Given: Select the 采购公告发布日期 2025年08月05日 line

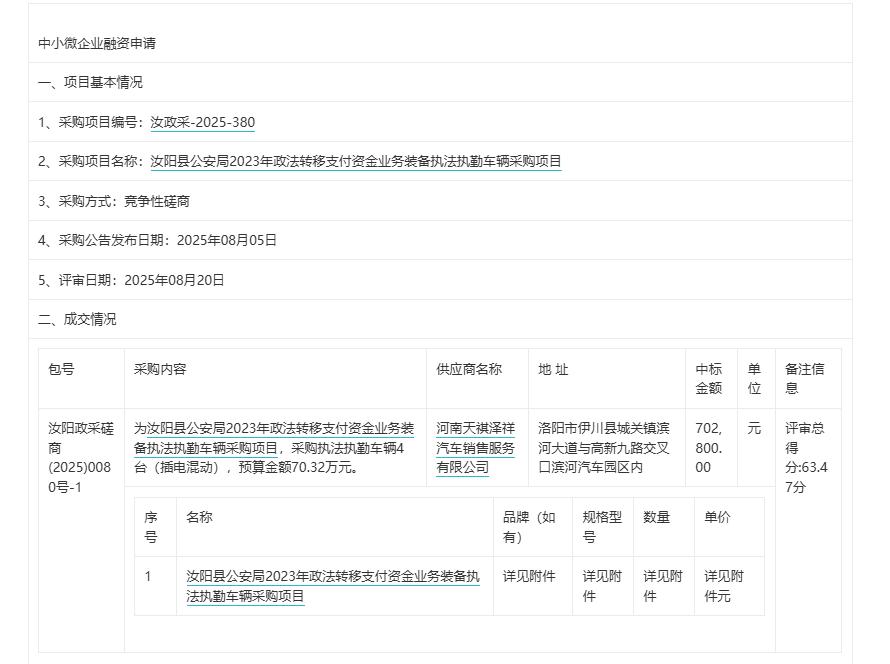Looking at the screenshot, I should point(157,240).
